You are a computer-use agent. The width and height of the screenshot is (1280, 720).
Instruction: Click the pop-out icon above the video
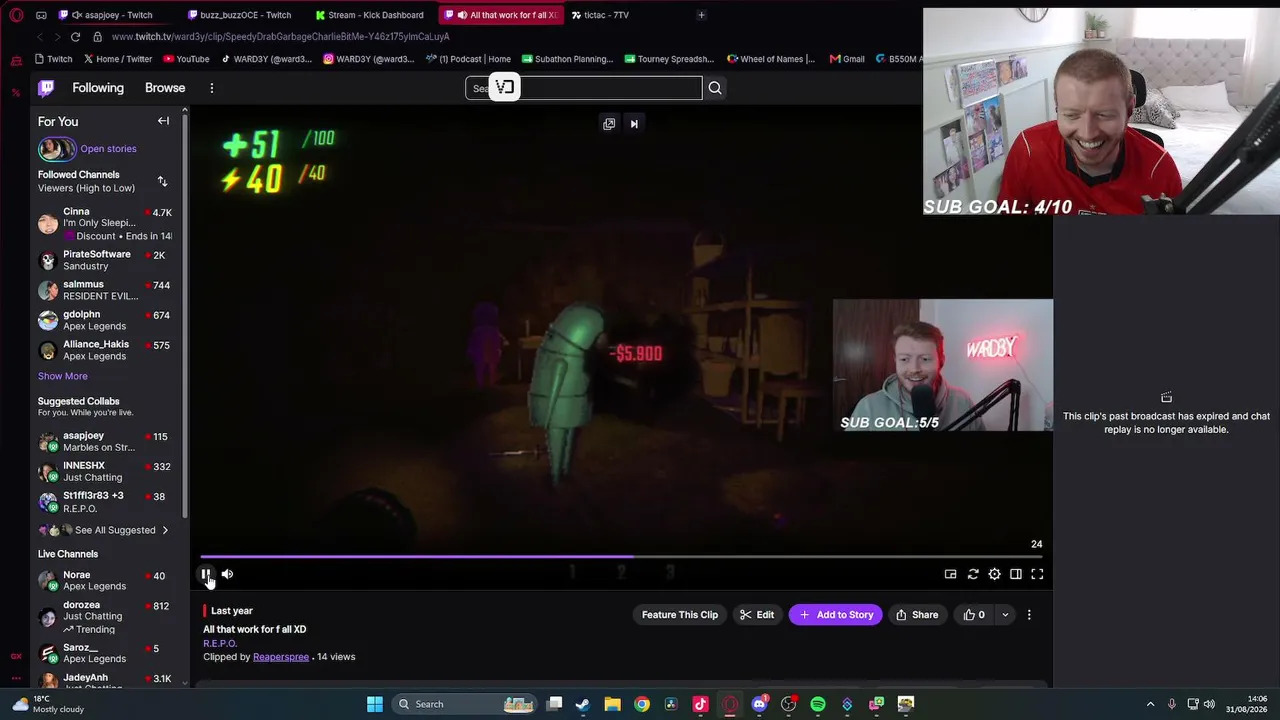pyautogui.click(x=609, y=124)
